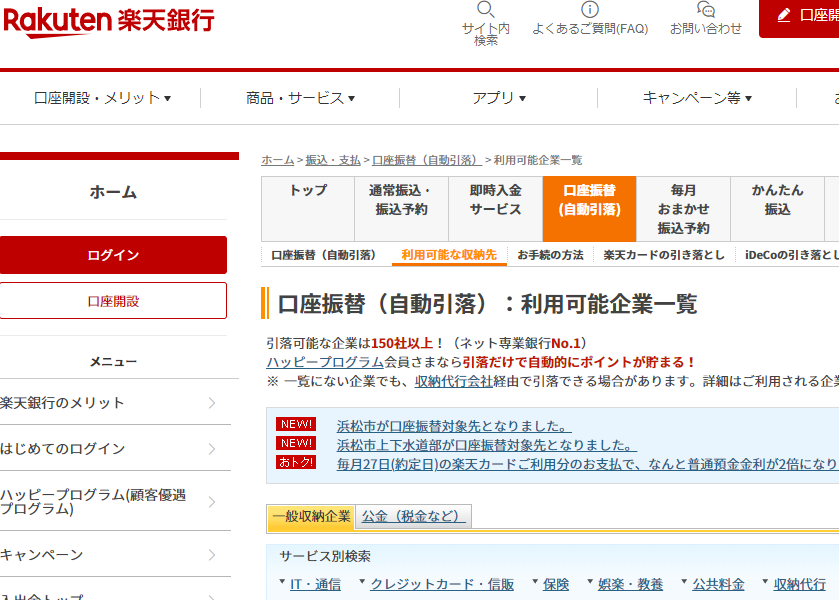This screenshot has width=839, height=600.
Task: Open 収納代行会社 link in note
Action: (x=453, y=381)
